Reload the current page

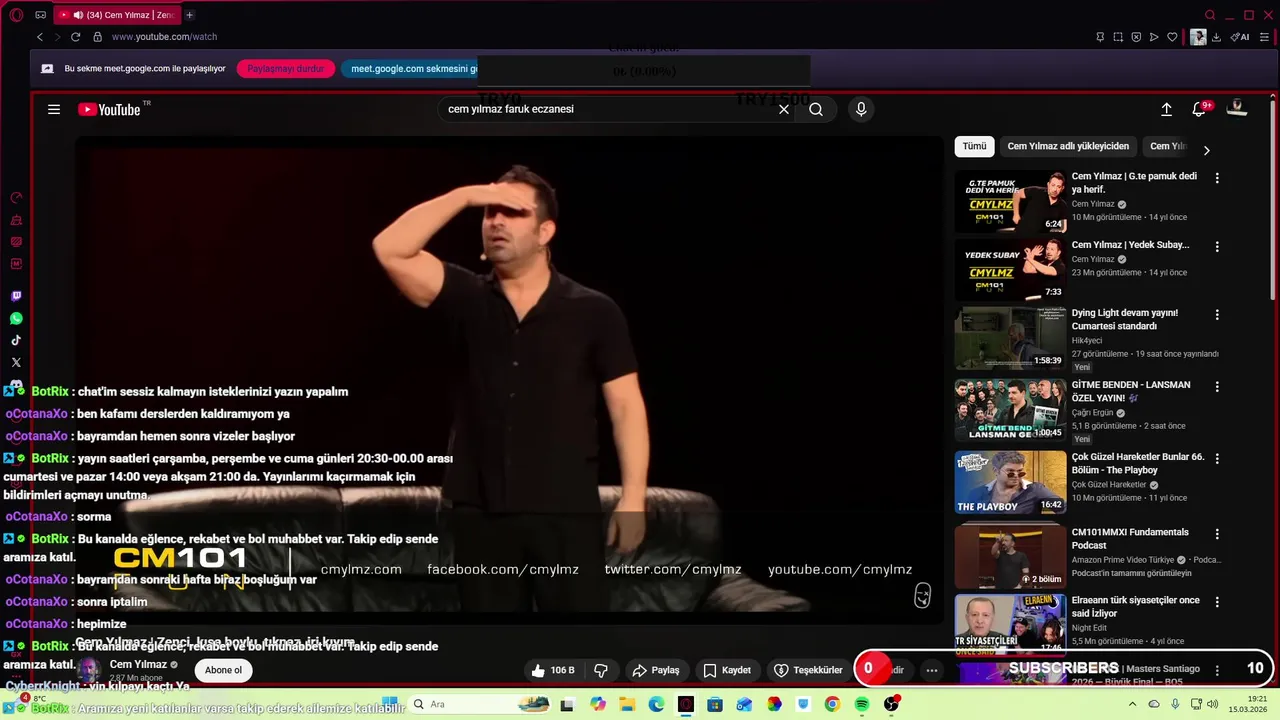pyautogui.click(x=75, y=37)
